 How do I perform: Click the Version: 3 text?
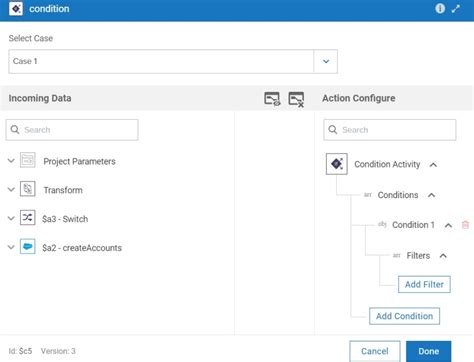click(x=58, y=351)
